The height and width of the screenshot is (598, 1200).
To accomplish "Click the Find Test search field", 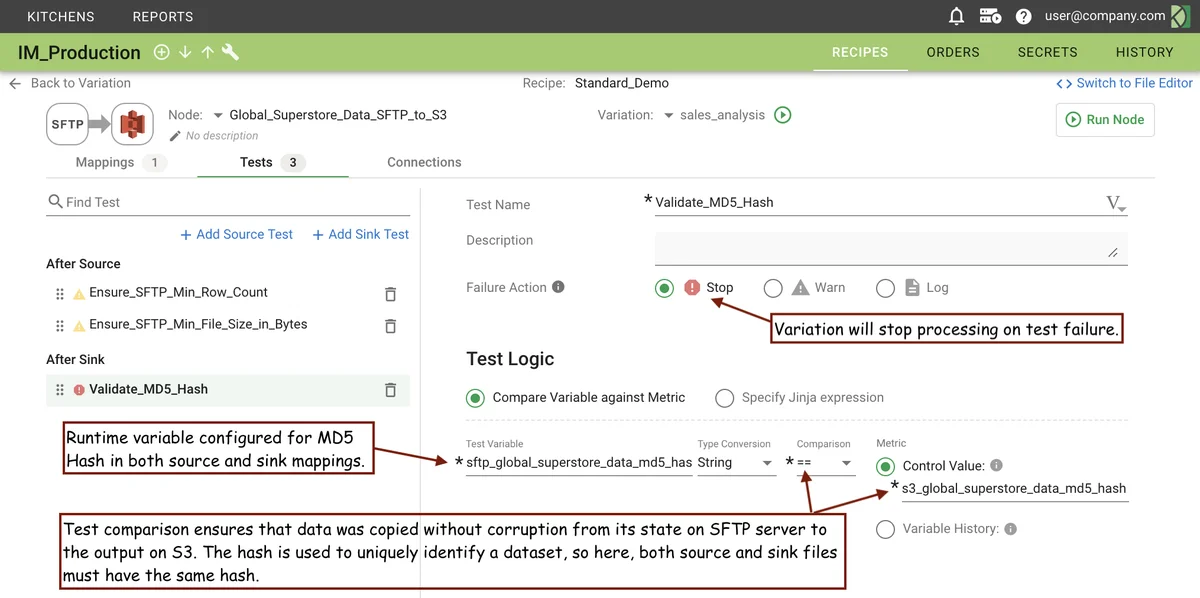I will 235,202.
